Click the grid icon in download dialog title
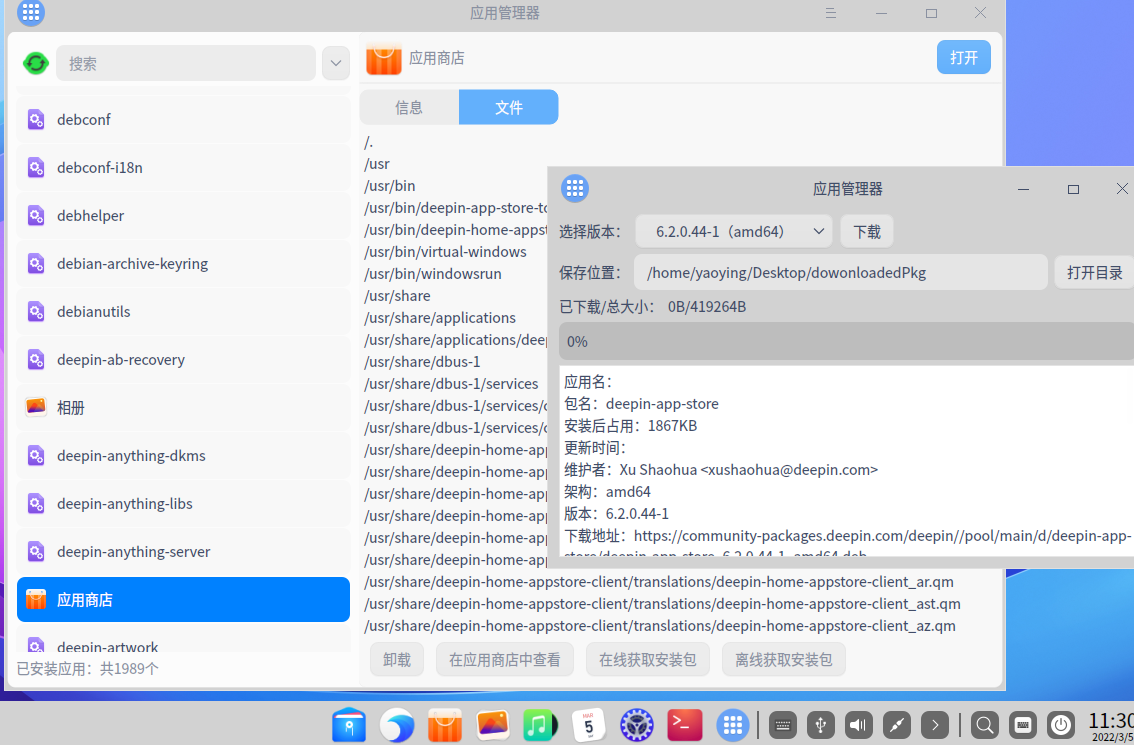This screenshot has width=1134, height=745. (x=575, y=189)
